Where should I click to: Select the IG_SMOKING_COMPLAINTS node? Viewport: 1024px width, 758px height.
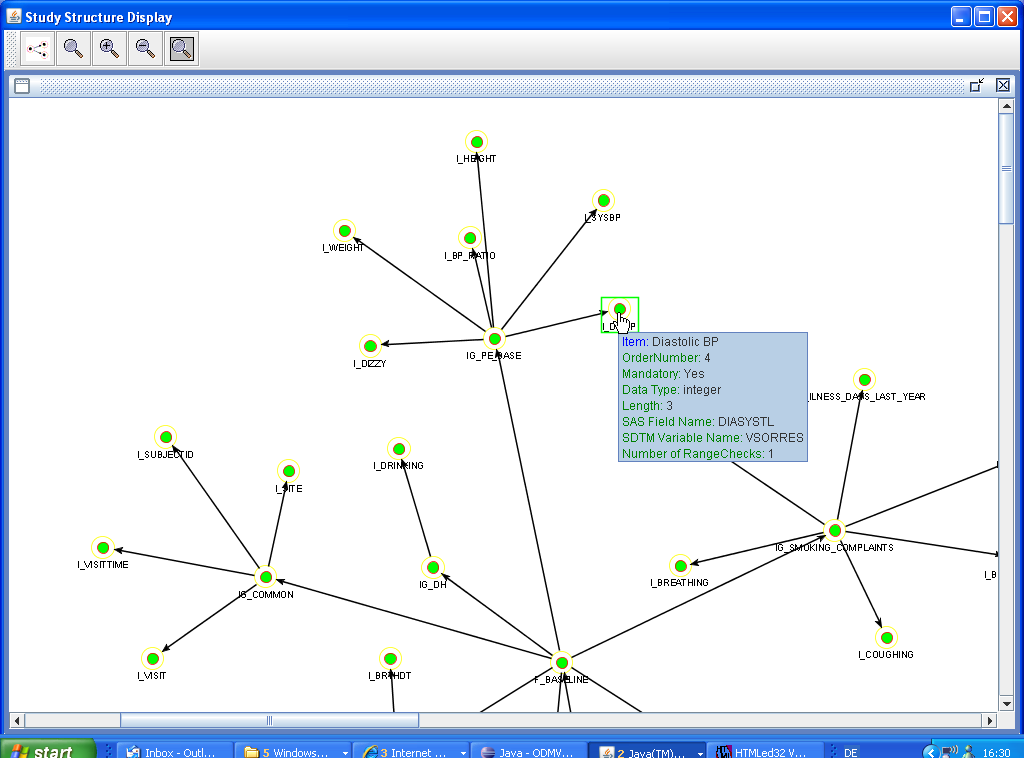tap(834, 530)
